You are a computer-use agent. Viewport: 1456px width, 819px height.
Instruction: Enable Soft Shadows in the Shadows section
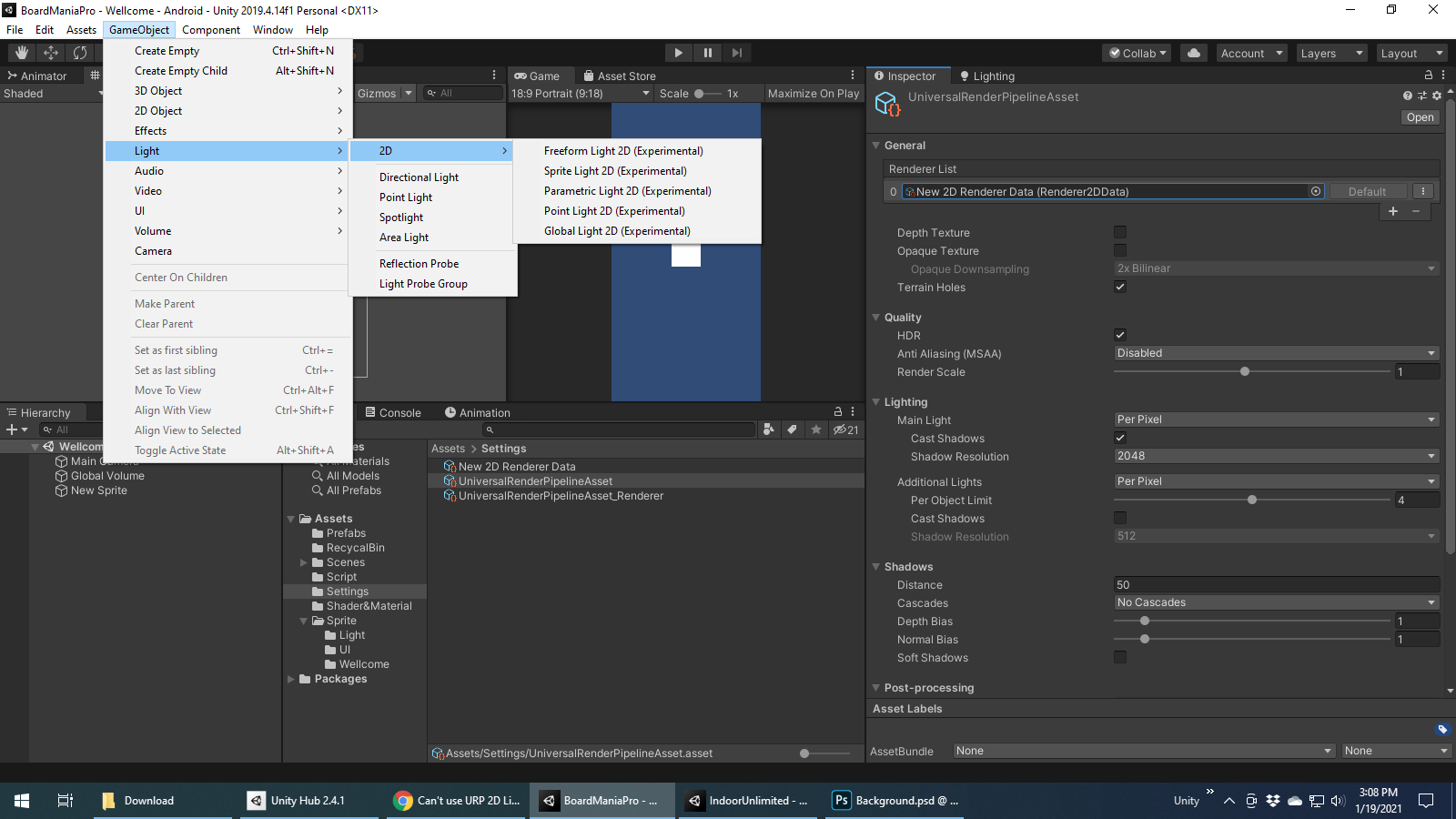point(1120,657)
